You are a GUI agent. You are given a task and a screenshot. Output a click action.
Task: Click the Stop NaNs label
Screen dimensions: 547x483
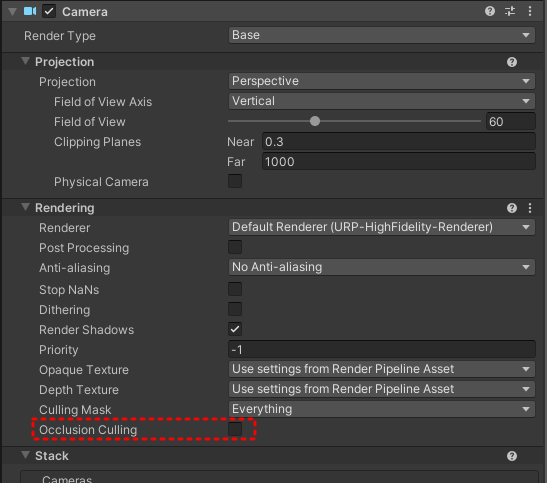(69, 290)
